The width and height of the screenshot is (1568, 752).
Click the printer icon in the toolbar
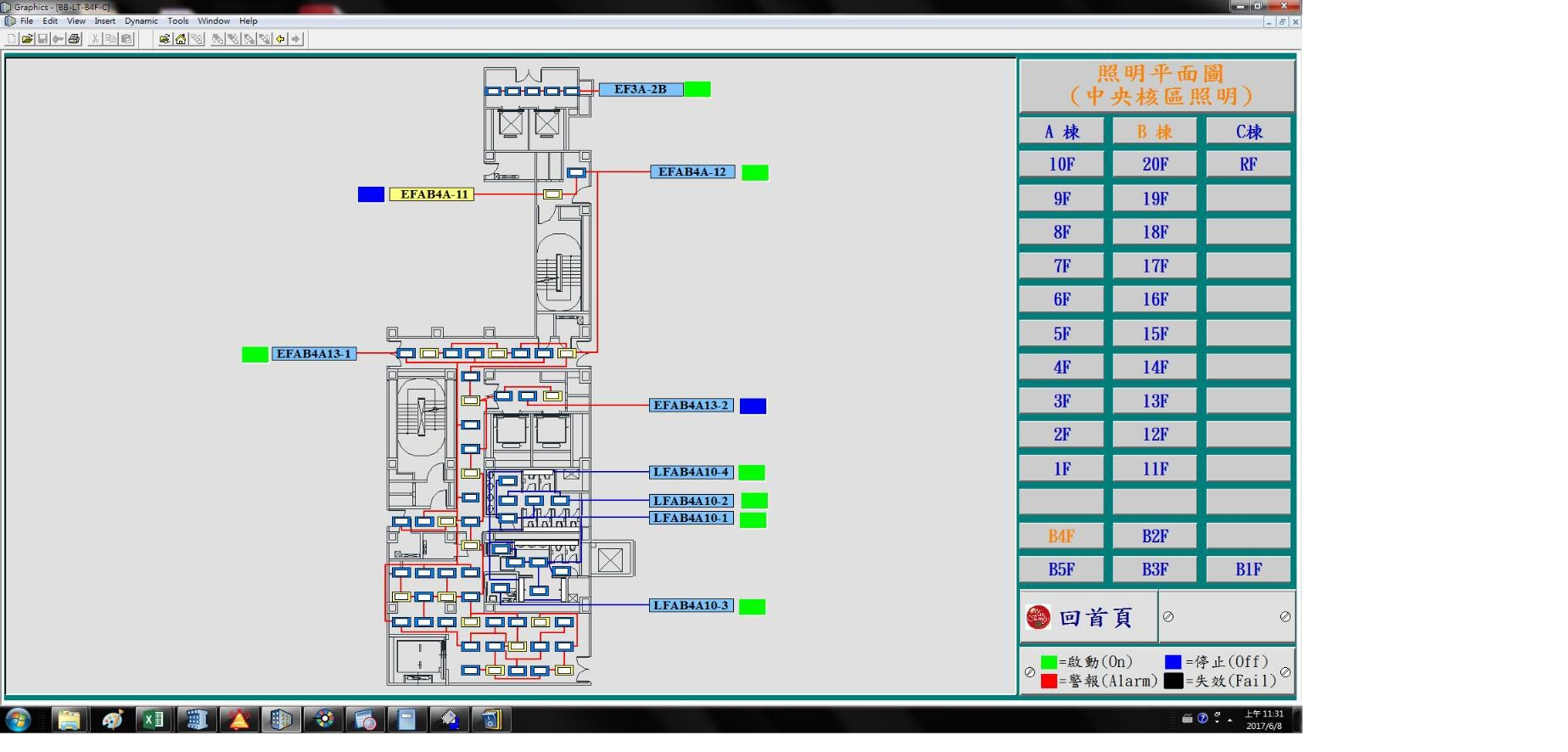pyautogui.click(x=74, y=39)
